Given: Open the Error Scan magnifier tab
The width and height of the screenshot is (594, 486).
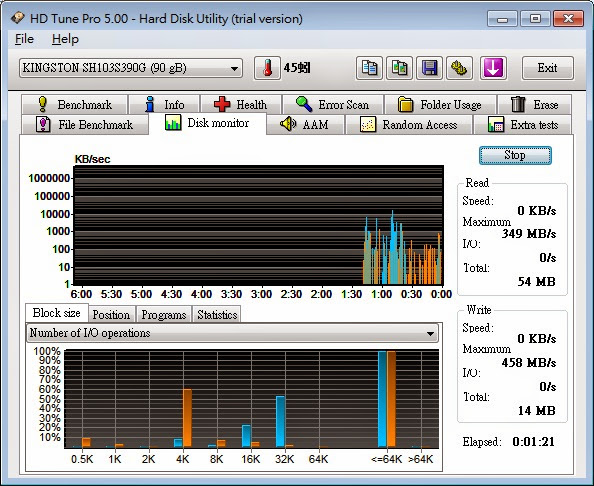Looking at the screenshot, I should pos(333,104).
